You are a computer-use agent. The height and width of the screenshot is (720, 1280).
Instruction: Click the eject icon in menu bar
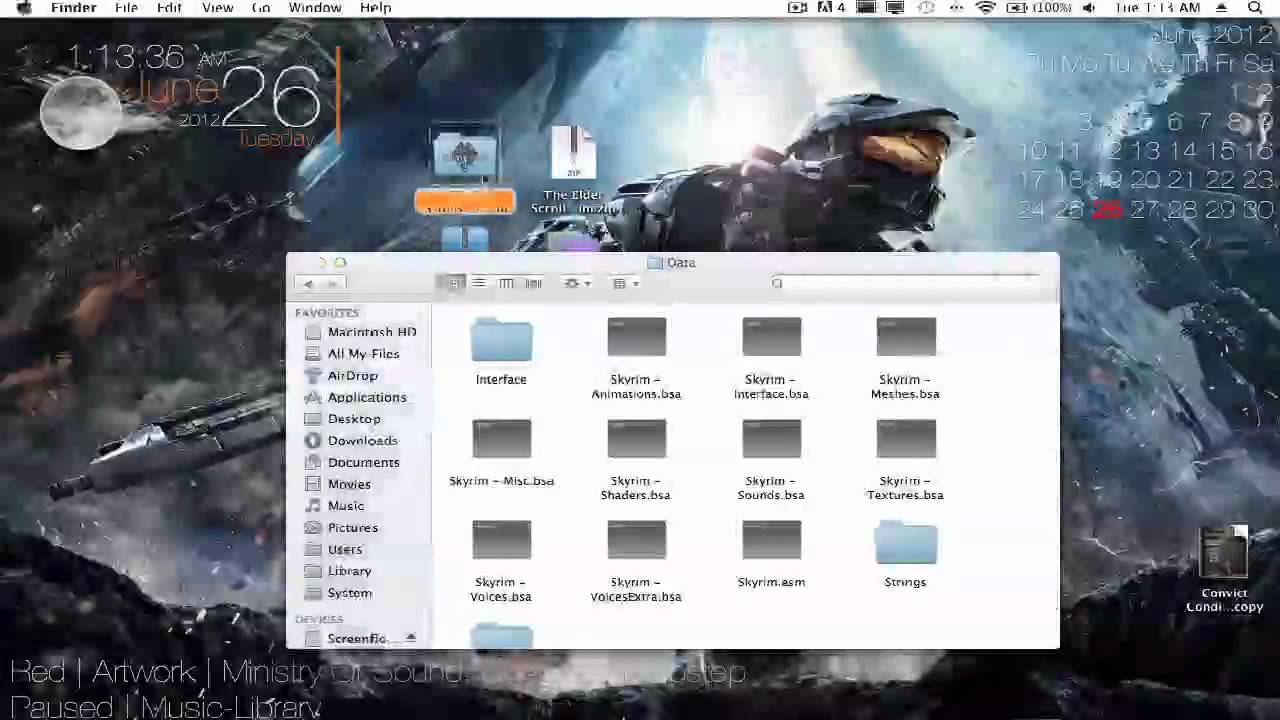[1222, 8]
